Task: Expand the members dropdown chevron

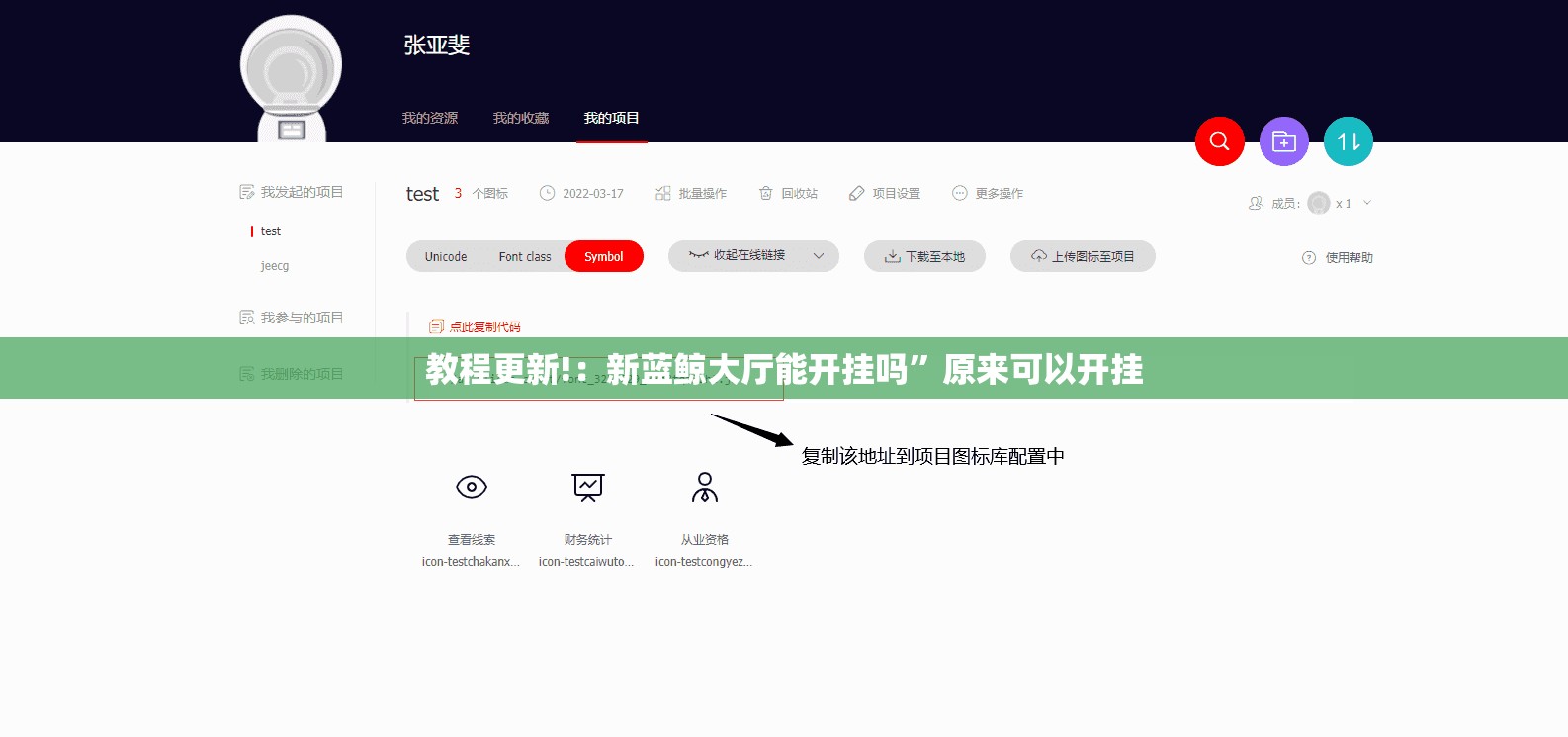Action: click(x=1367, y=203)
